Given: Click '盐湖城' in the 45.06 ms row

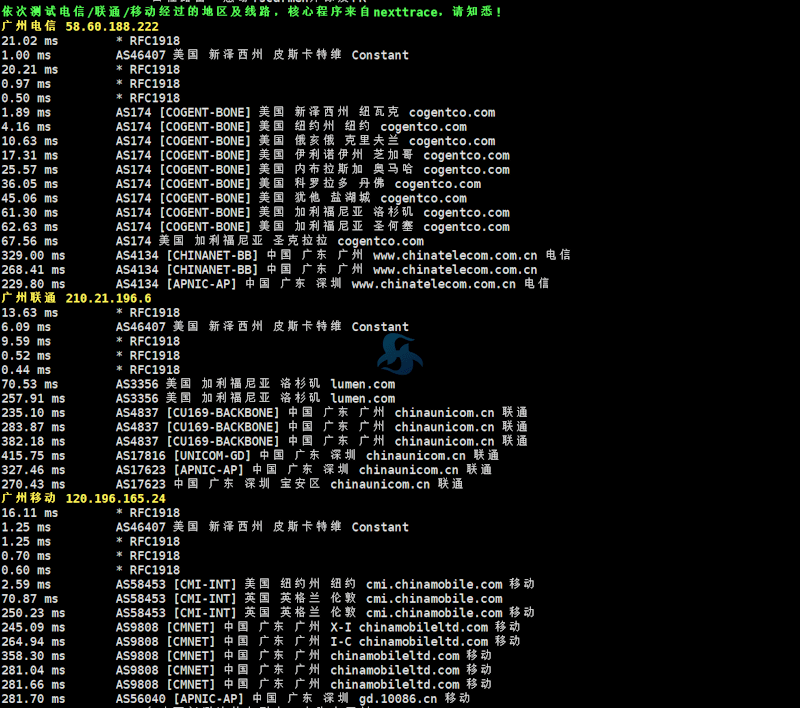Looking at the screenshot, I should [350, 198].
